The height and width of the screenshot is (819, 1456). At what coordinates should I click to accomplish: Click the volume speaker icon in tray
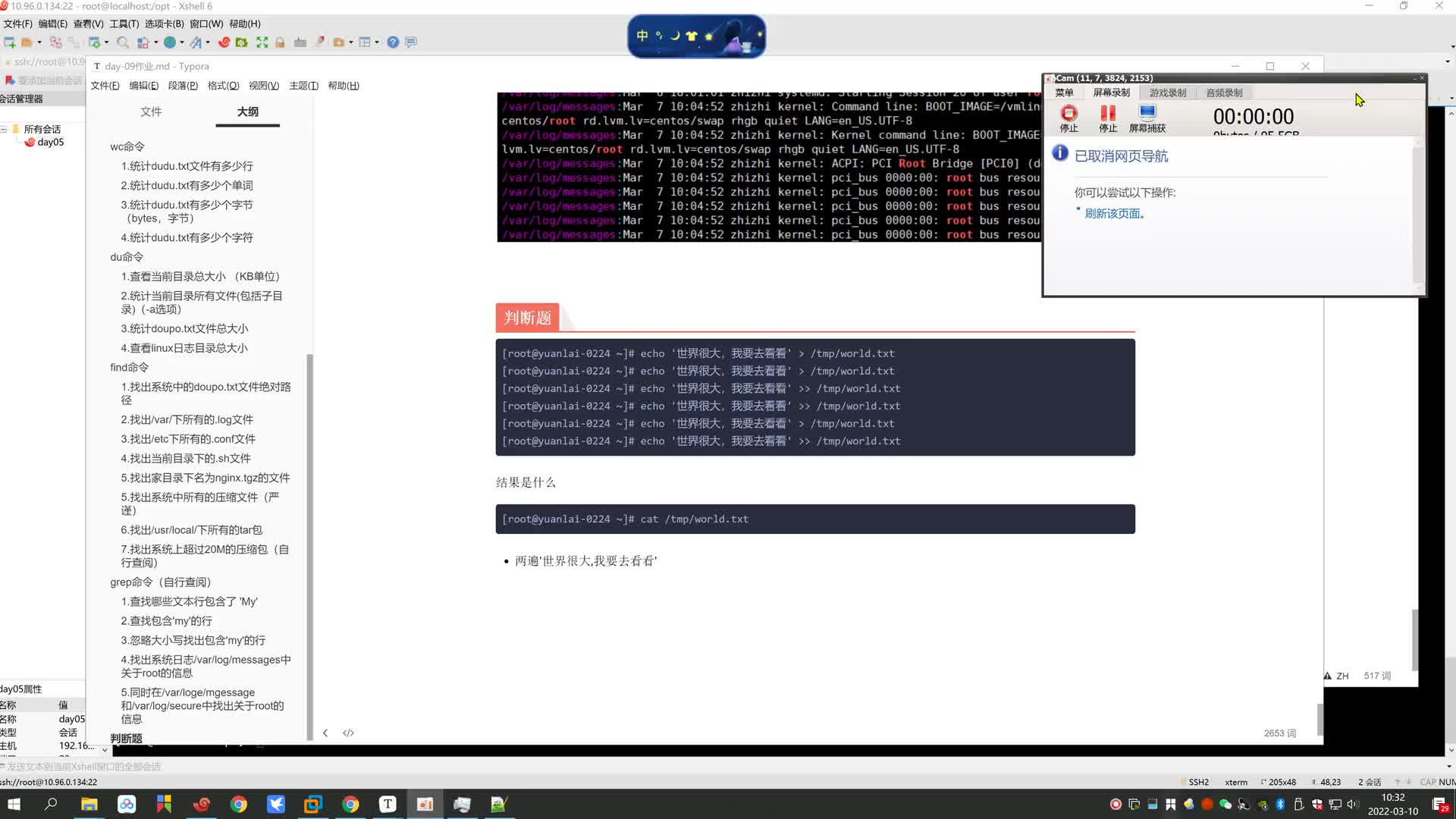[1353, 804]
